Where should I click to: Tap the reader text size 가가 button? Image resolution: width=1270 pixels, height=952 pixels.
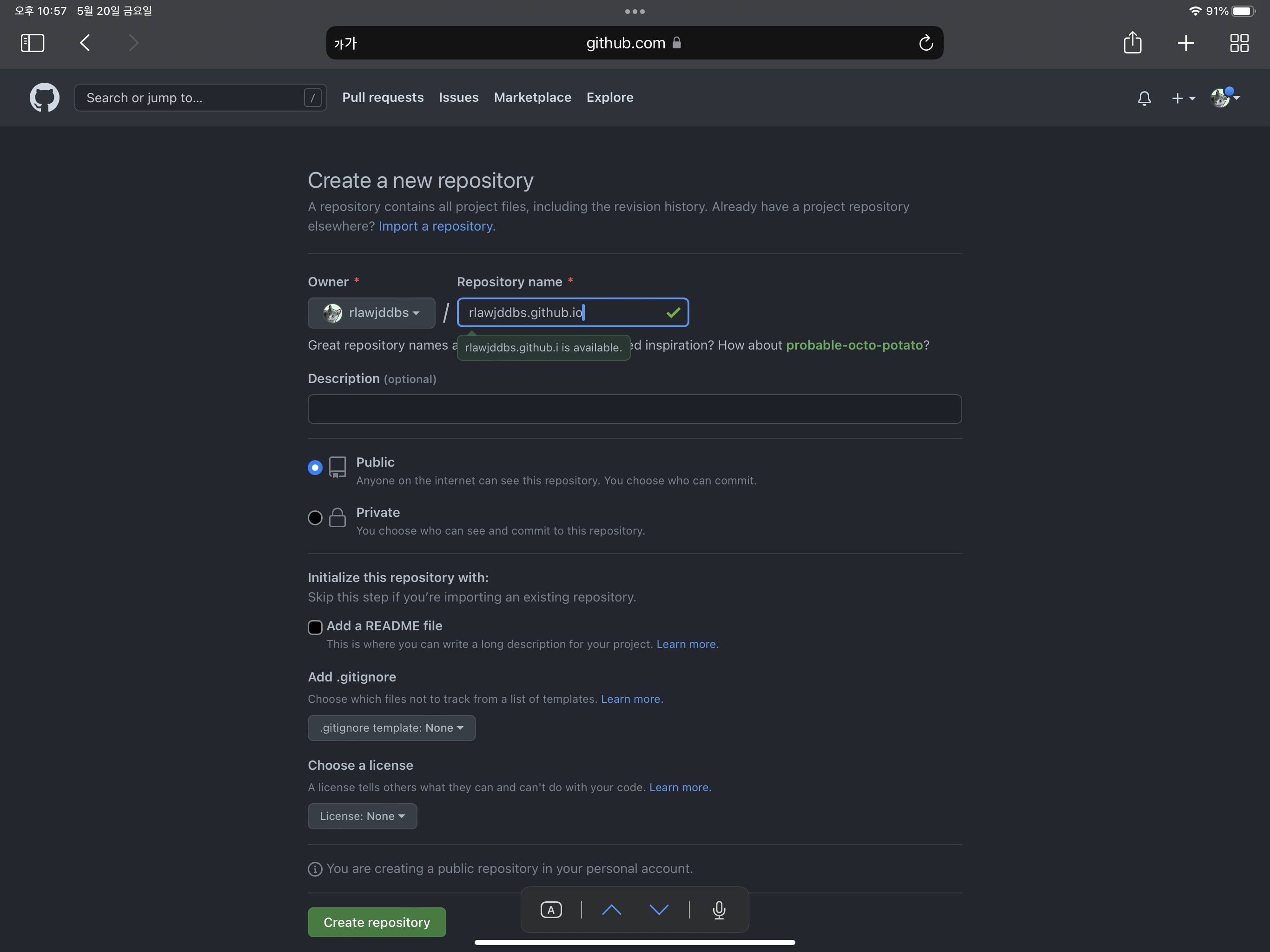pos(345,43)
